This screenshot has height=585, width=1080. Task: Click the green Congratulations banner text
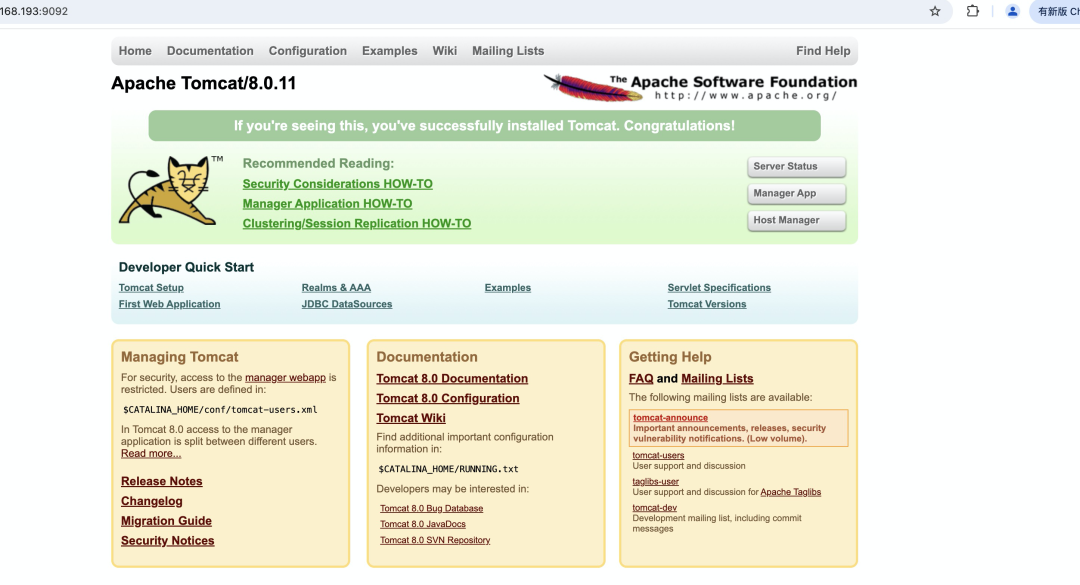point(484,126)
